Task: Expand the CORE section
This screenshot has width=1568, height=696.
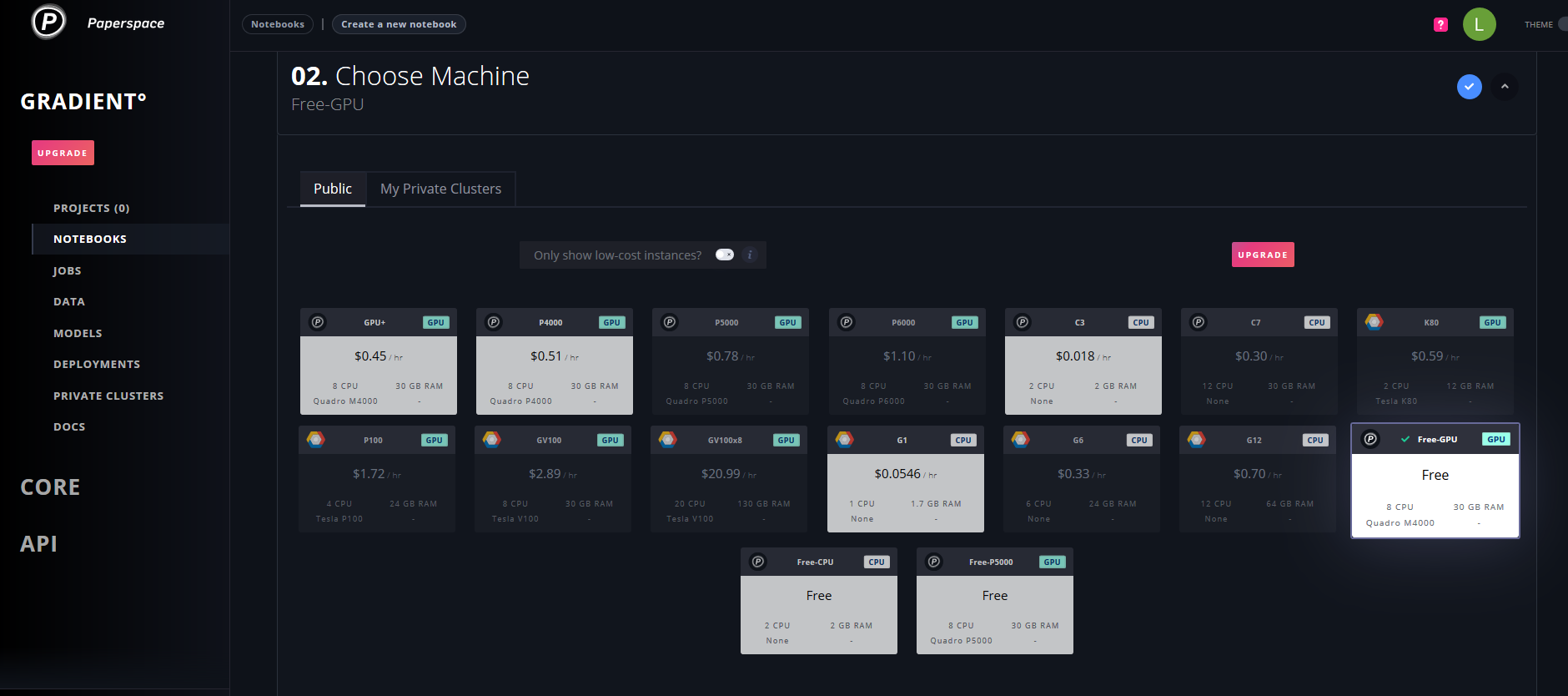Action: (x=50, y=487)
